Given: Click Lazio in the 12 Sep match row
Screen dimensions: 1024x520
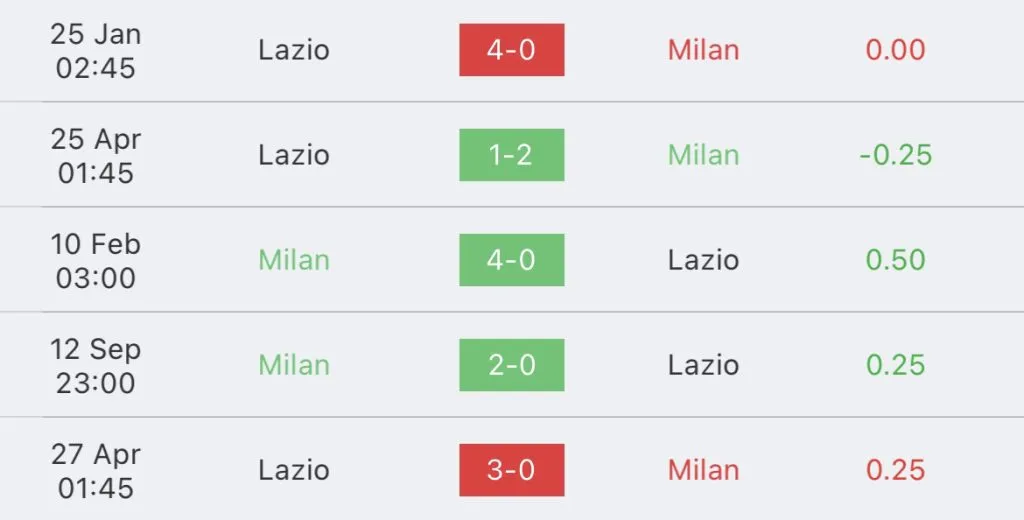Looking at the screenshot, I should pos(703,365).
